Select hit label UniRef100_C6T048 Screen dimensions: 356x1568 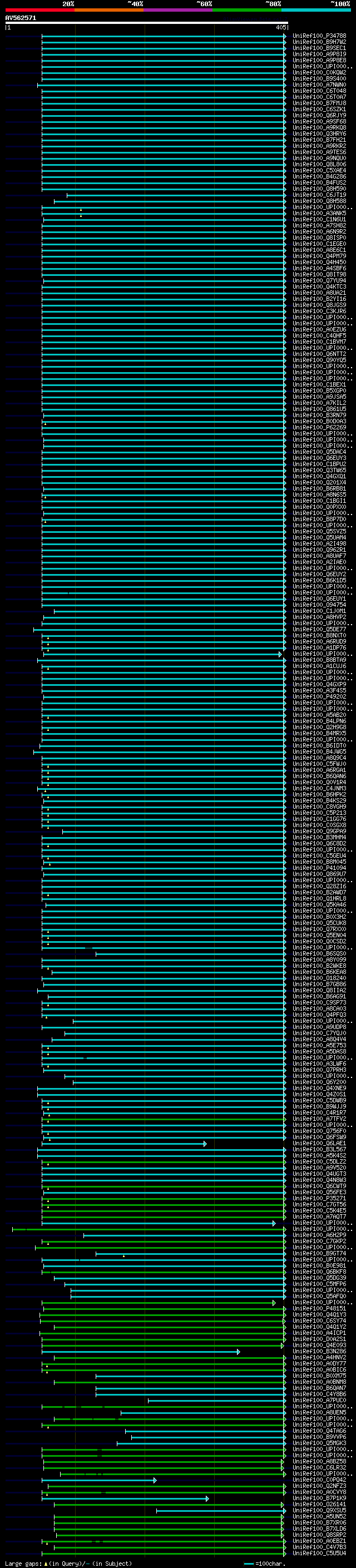319,91
